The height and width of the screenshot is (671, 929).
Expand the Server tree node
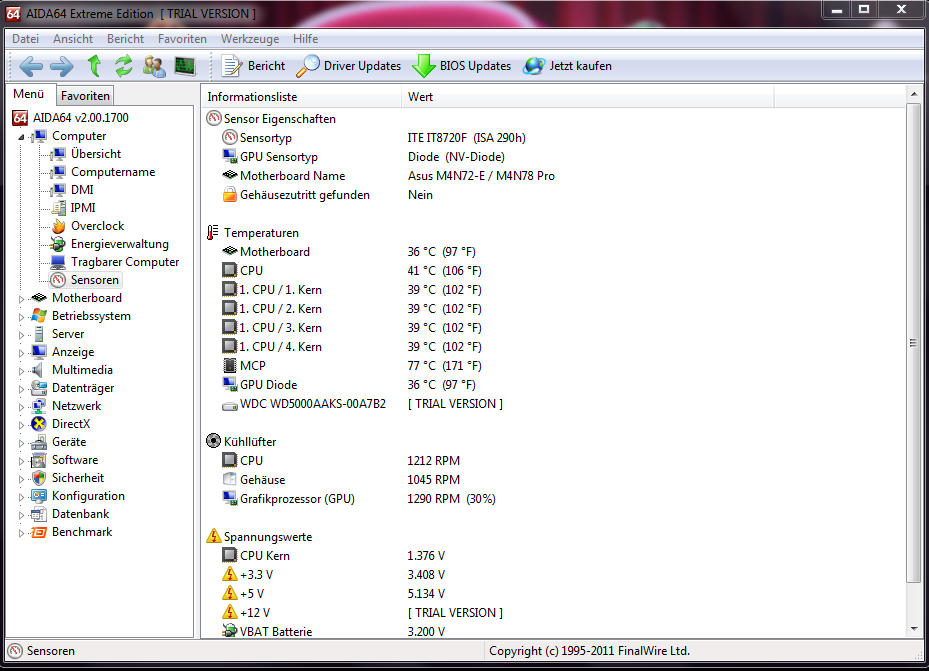(x=21, y=335)
